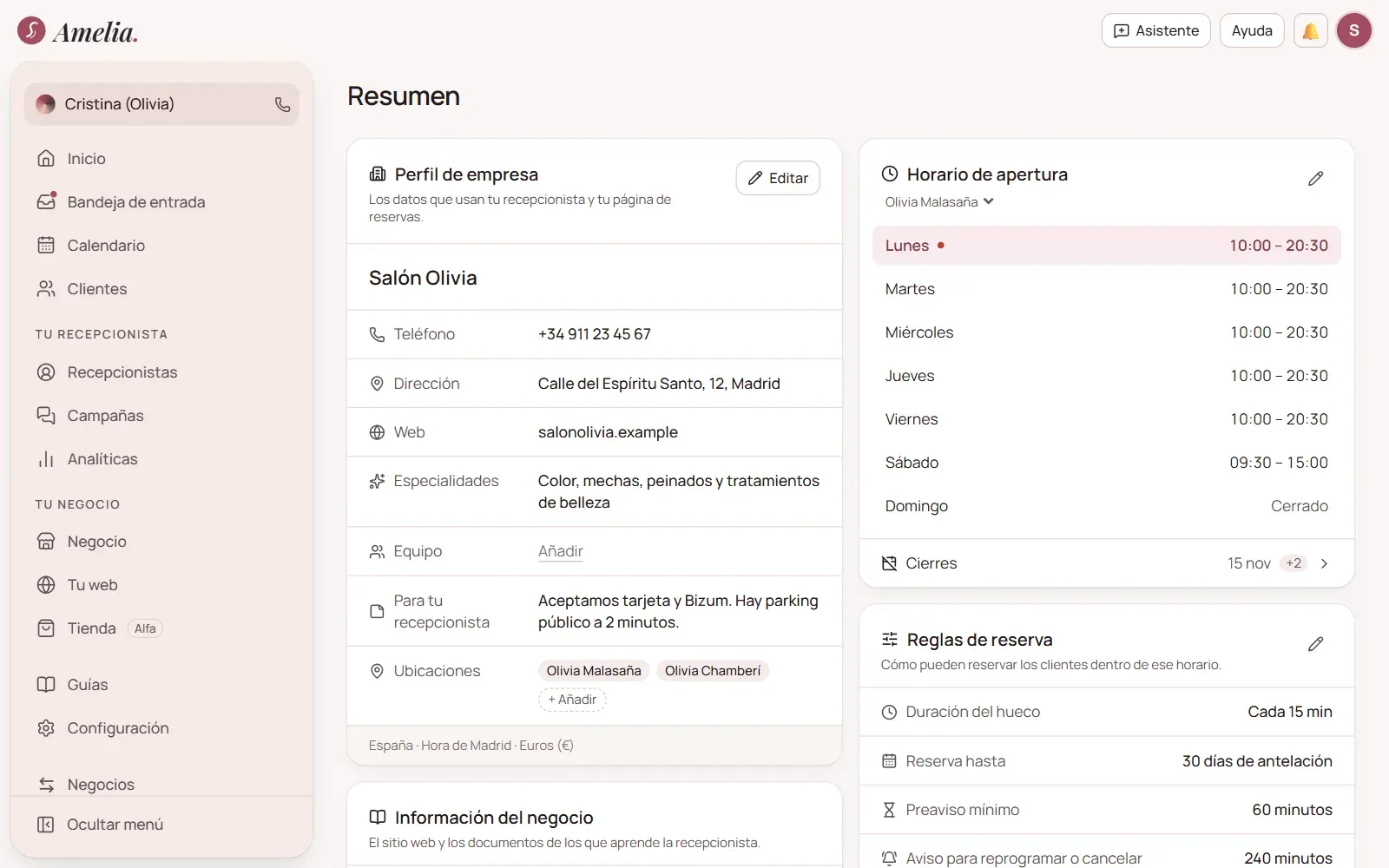The width and height of the screenshot is (1389, 868).
Task: Open the user avatar S menu
Action: 1354,31
